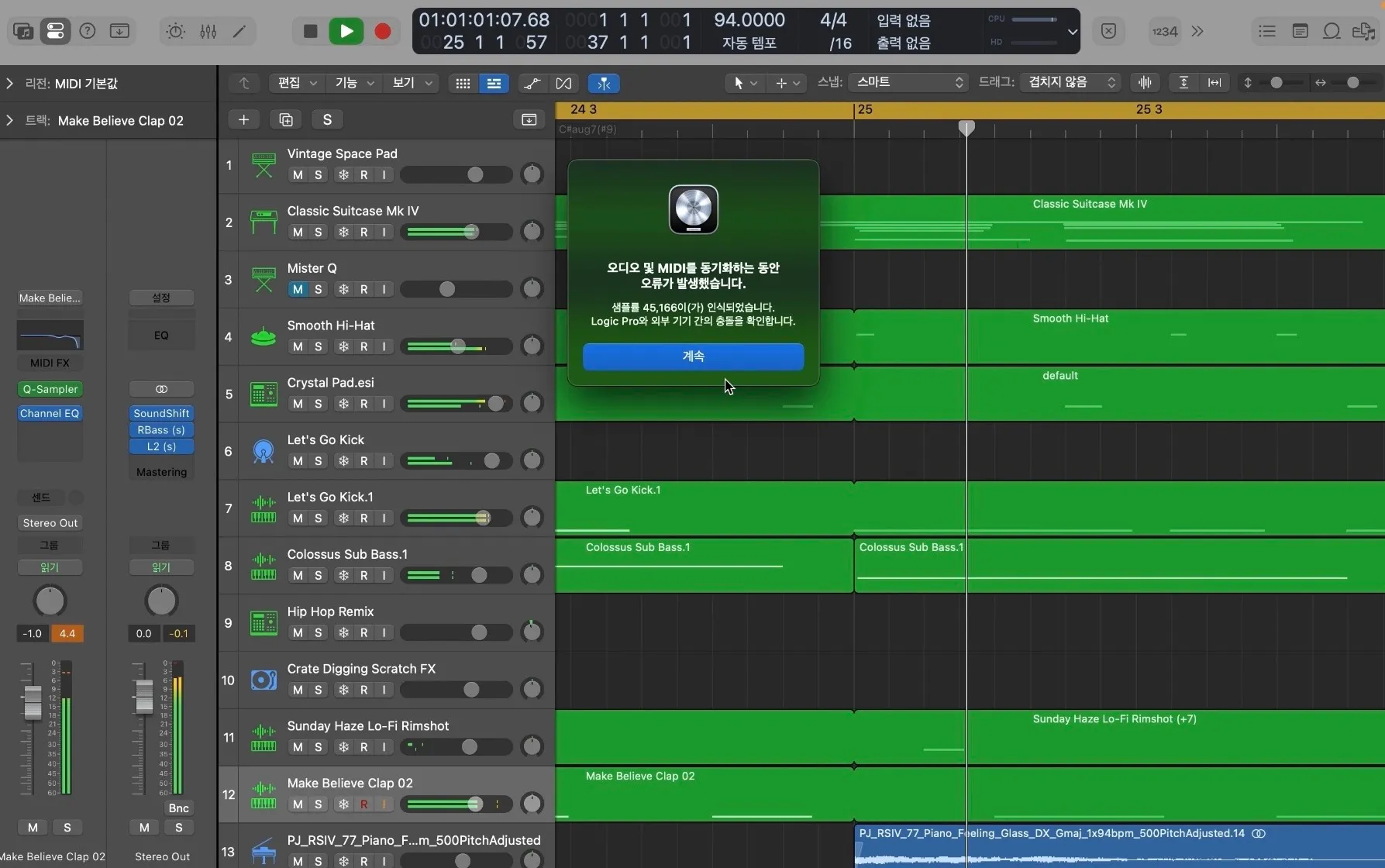Toggle vertical auto zoom icon

1183,82
